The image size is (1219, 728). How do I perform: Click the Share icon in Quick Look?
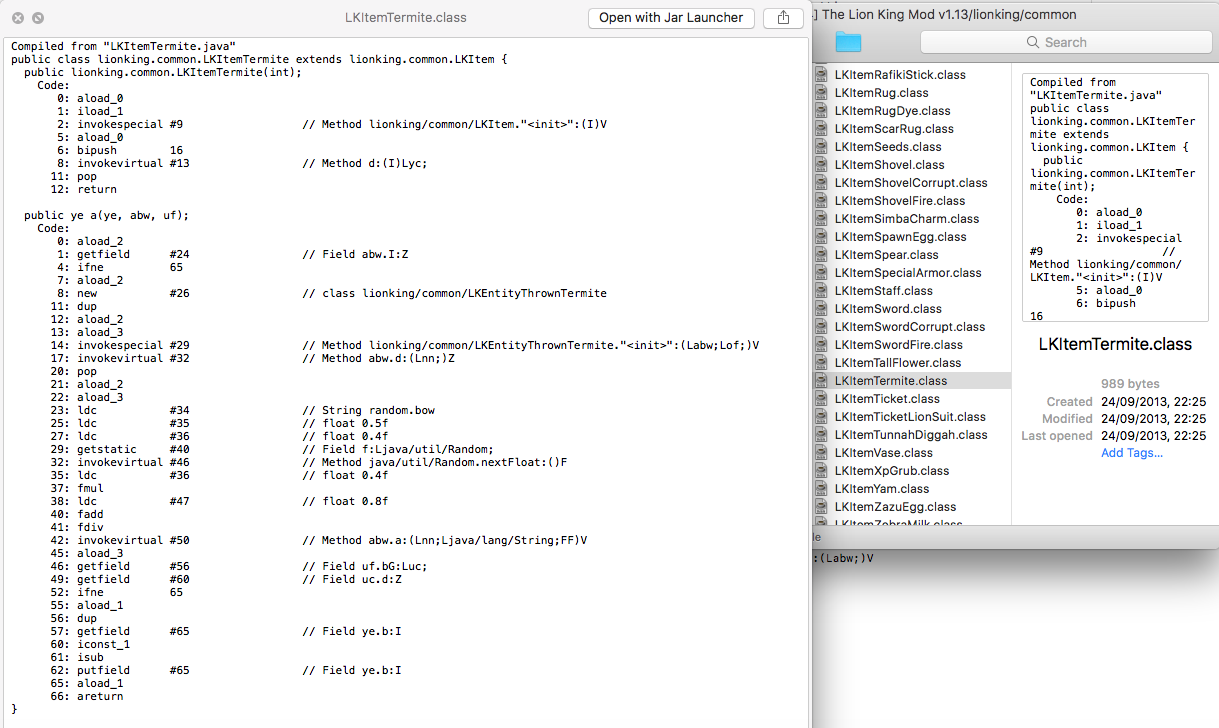pyautogui.click(x=783, y=17)
